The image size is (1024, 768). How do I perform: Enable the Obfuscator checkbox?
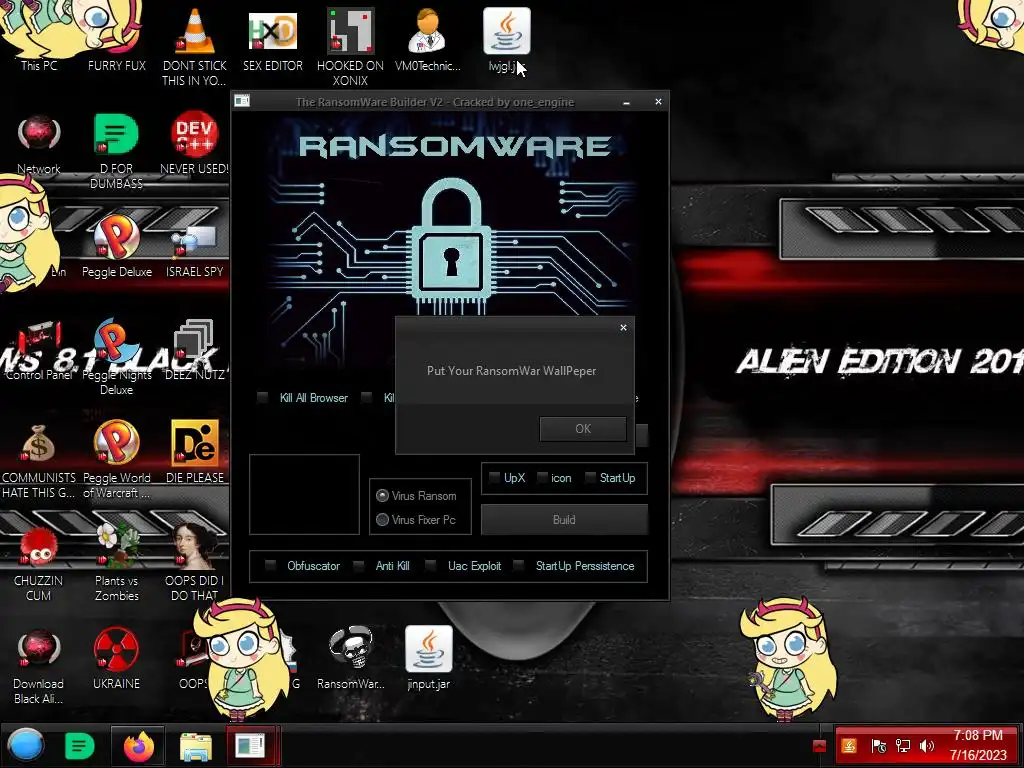[270, 566]
